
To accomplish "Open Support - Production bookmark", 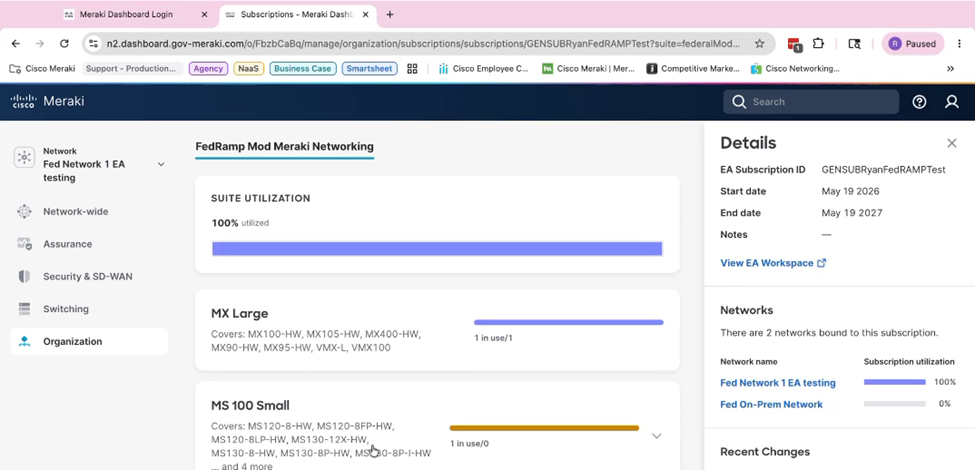I will (x=132, y=68).
